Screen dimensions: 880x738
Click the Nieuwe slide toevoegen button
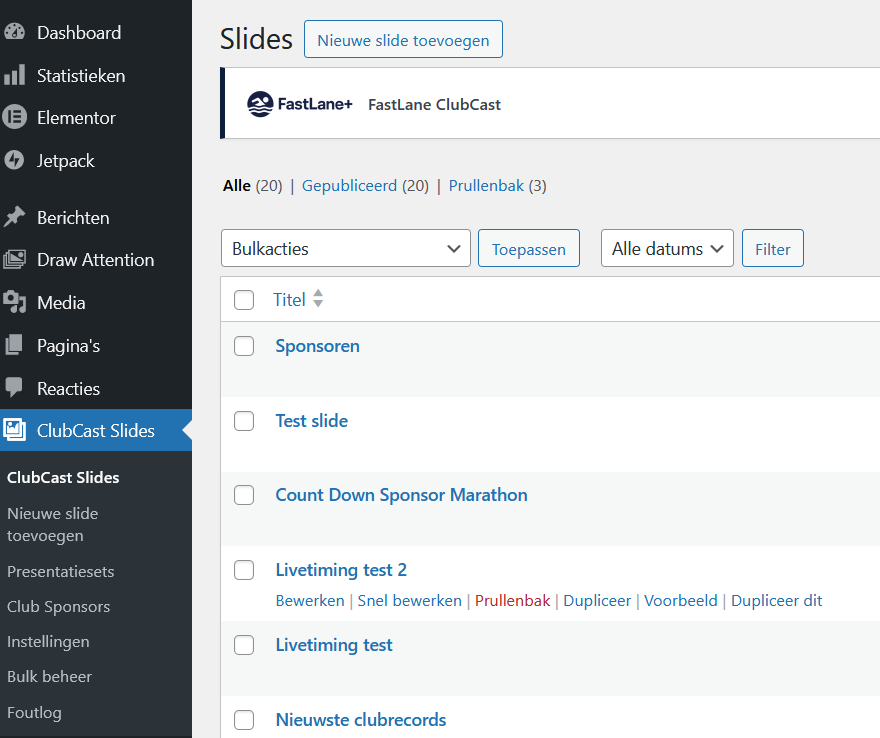tap(403, 40)
